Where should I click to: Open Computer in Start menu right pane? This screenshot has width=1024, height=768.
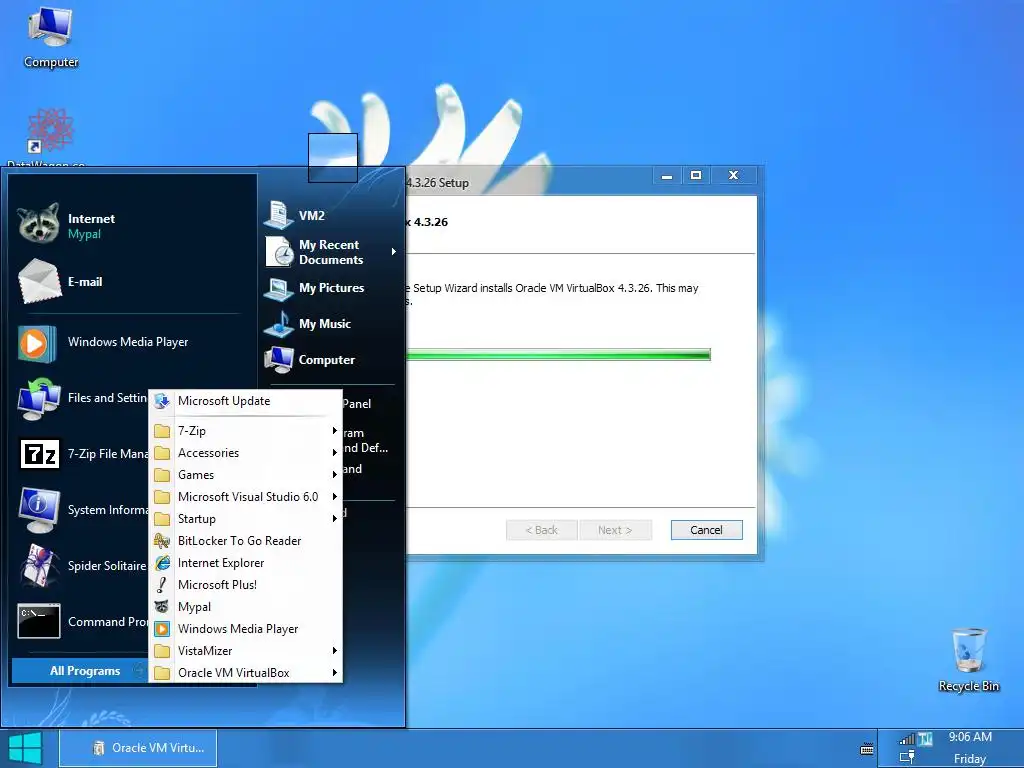310,360
